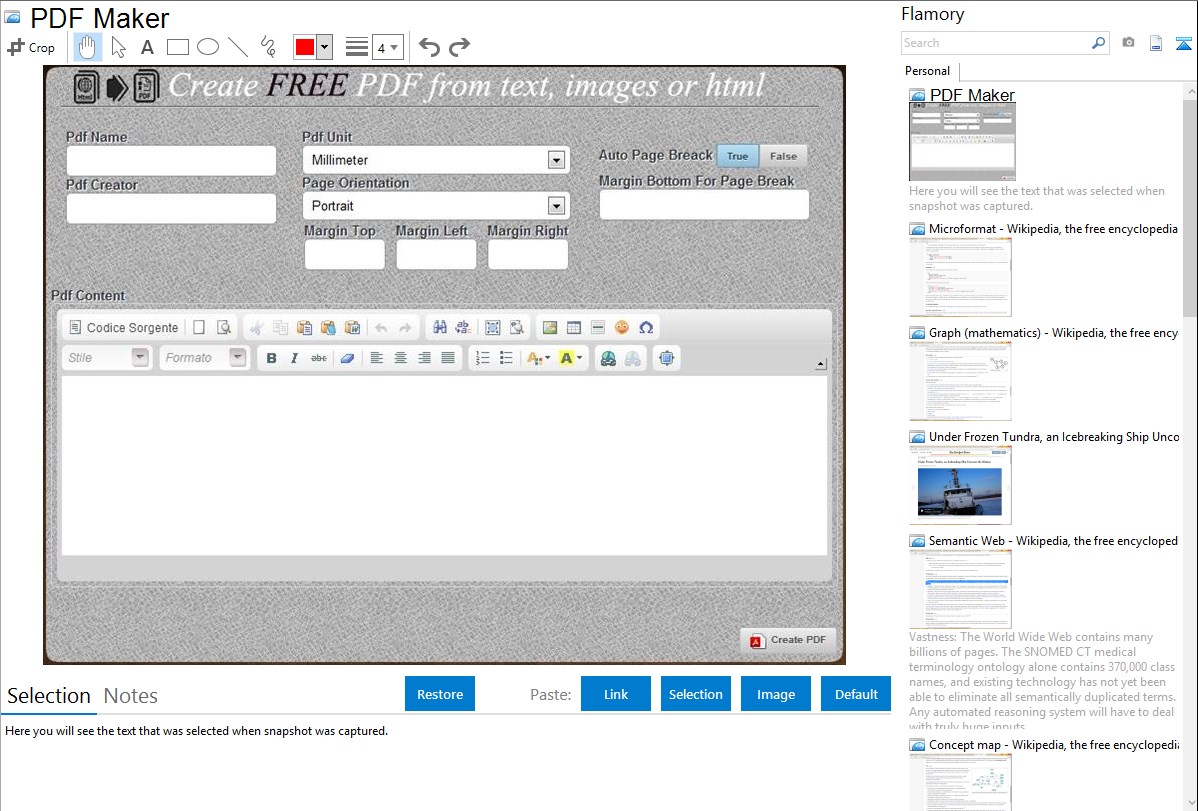
Task: Click the replace text icon
Action: pyautogui.click(x=463, y=327)
